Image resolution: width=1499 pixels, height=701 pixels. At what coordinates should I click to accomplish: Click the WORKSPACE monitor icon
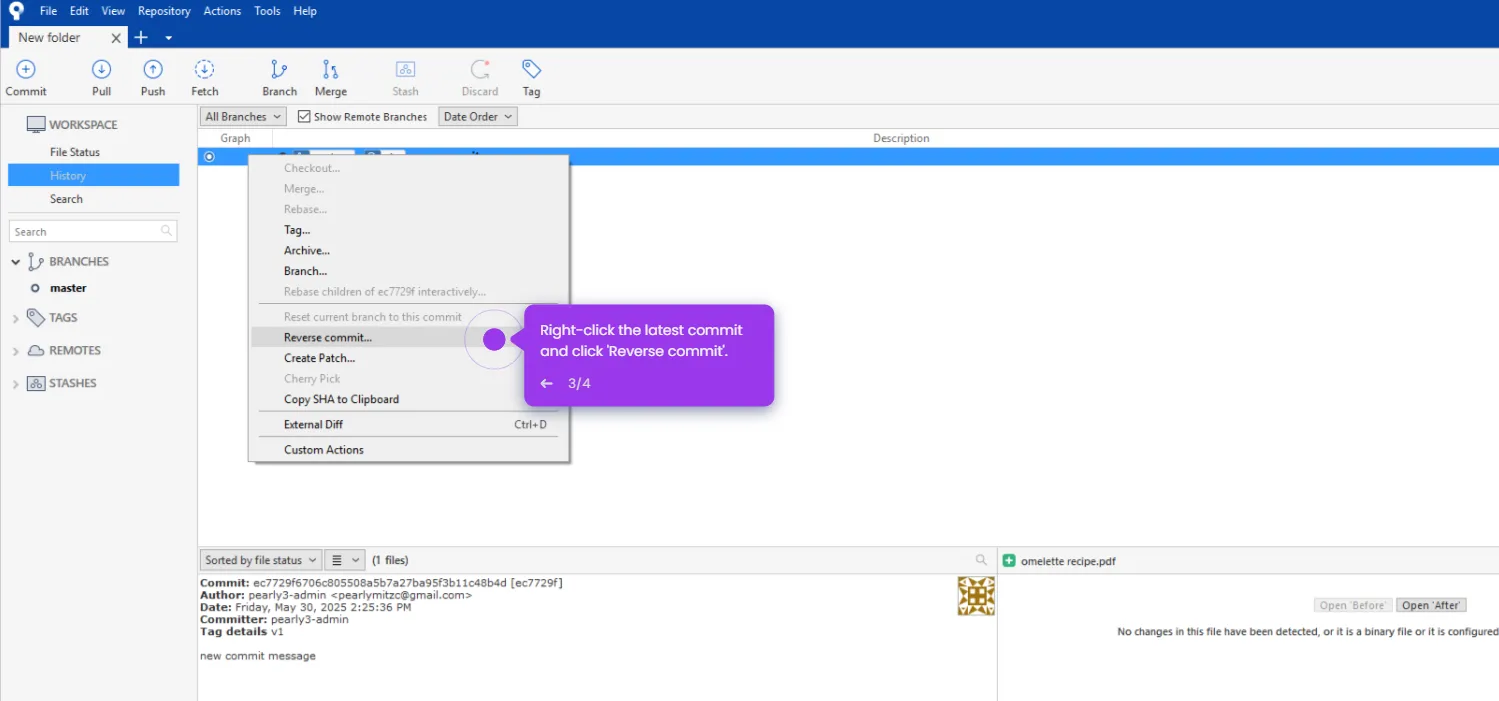pos(36,125)
